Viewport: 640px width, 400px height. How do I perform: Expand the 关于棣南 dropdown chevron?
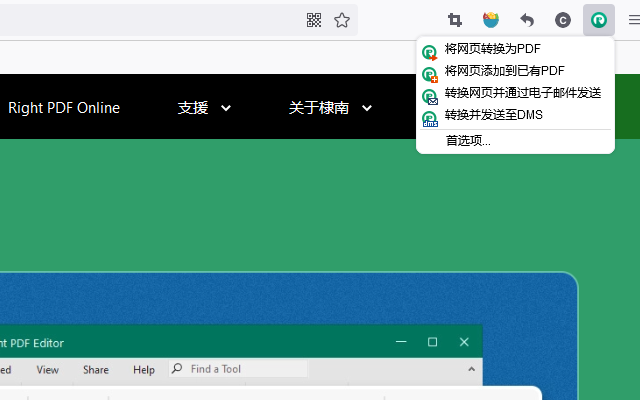click(367, 108)
